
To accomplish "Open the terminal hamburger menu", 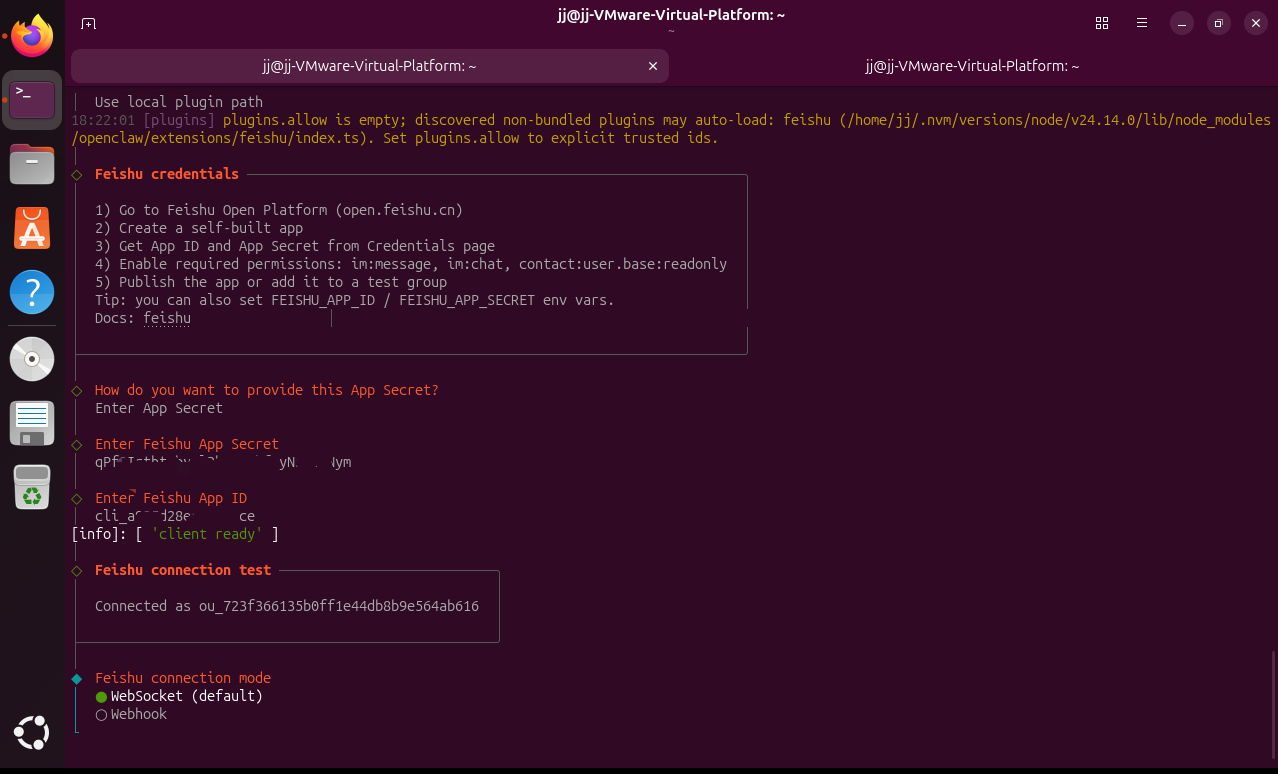I will click(1142, 23).
